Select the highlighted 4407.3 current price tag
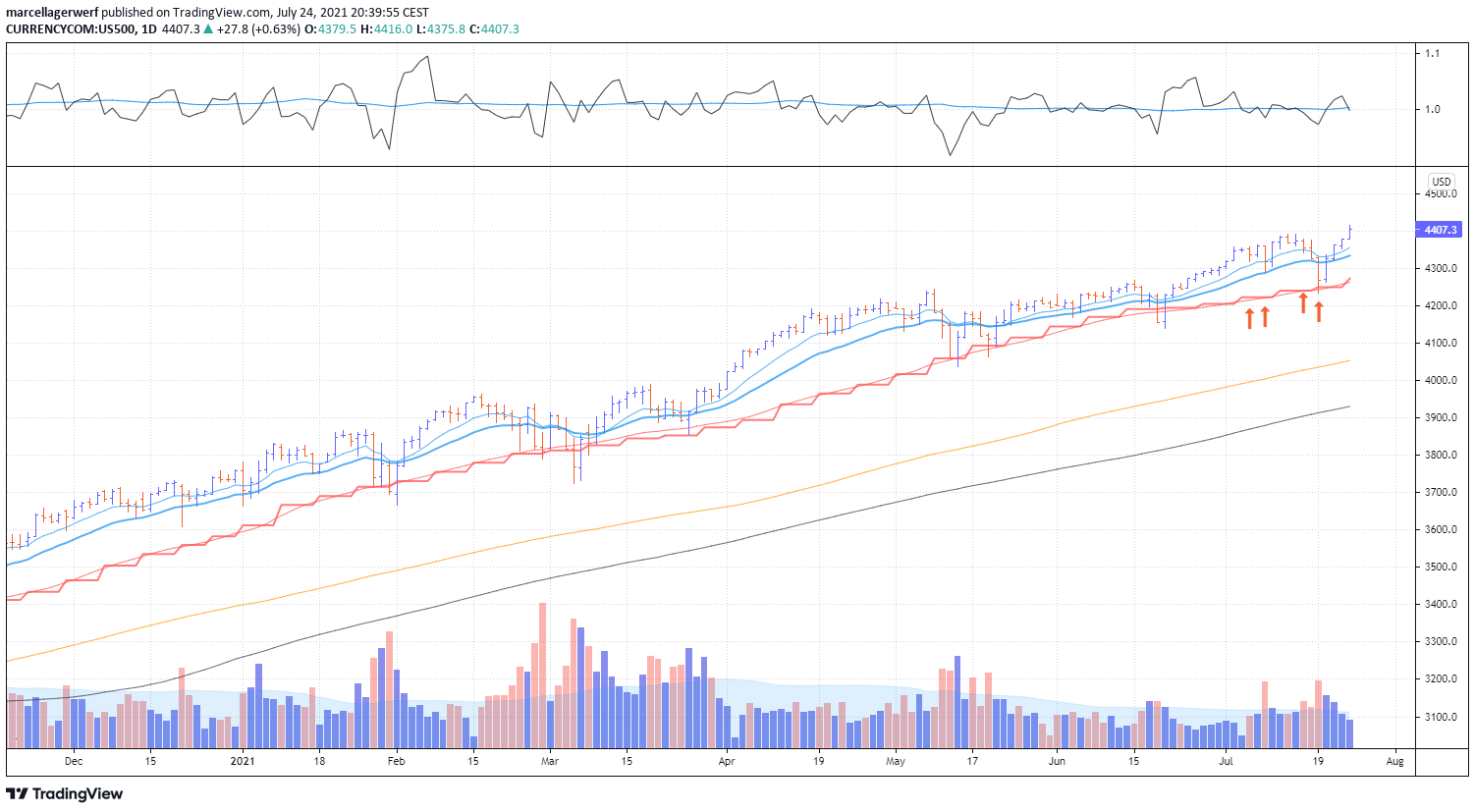 (x=1439, y=230)
